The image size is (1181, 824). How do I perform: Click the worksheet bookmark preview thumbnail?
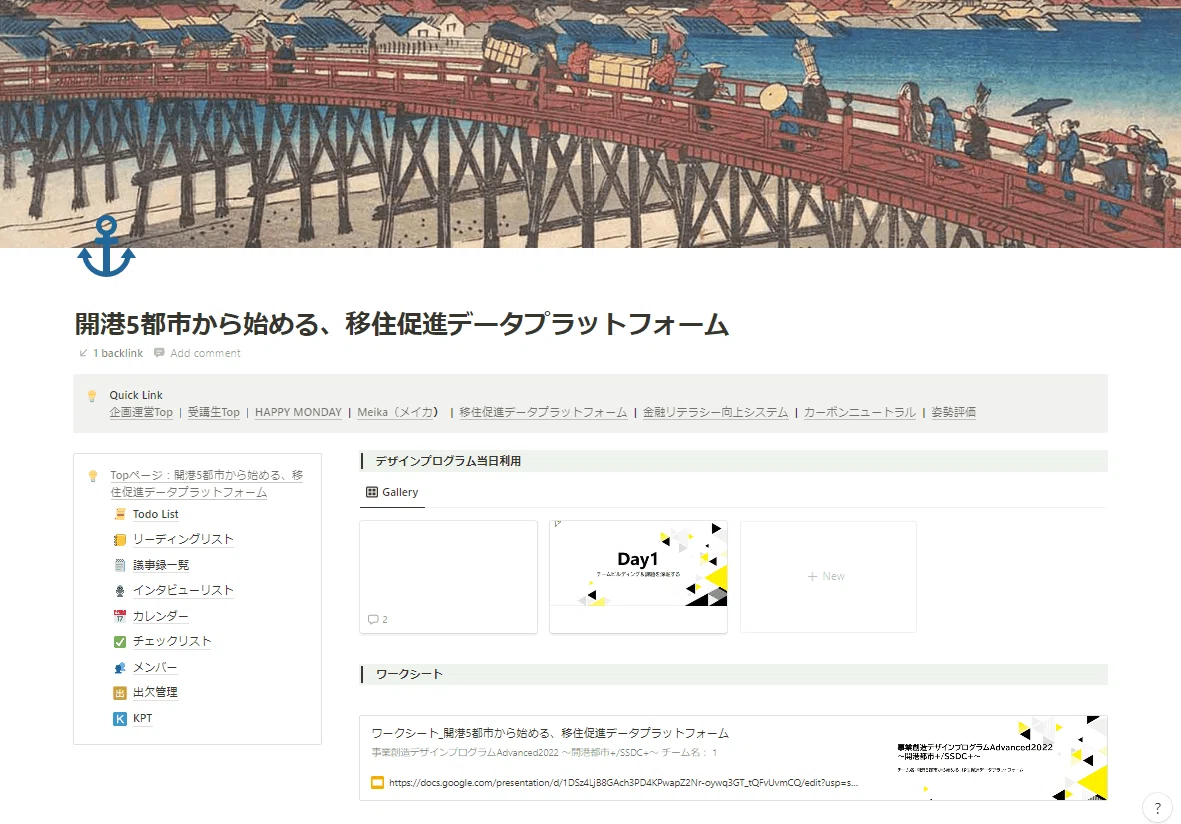click(998, 758)
